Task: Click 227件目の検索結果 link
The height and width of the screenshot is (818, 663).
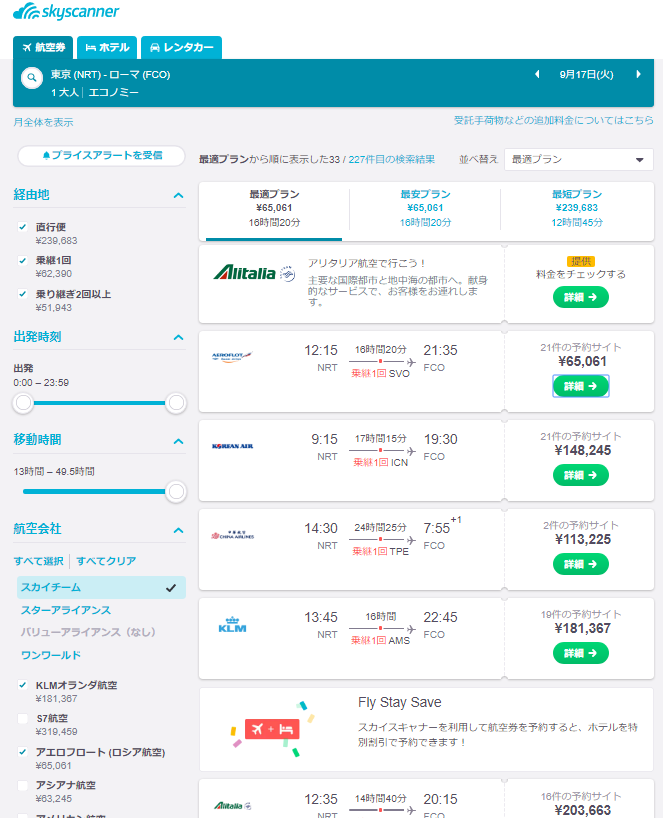Action: (392, 160)
